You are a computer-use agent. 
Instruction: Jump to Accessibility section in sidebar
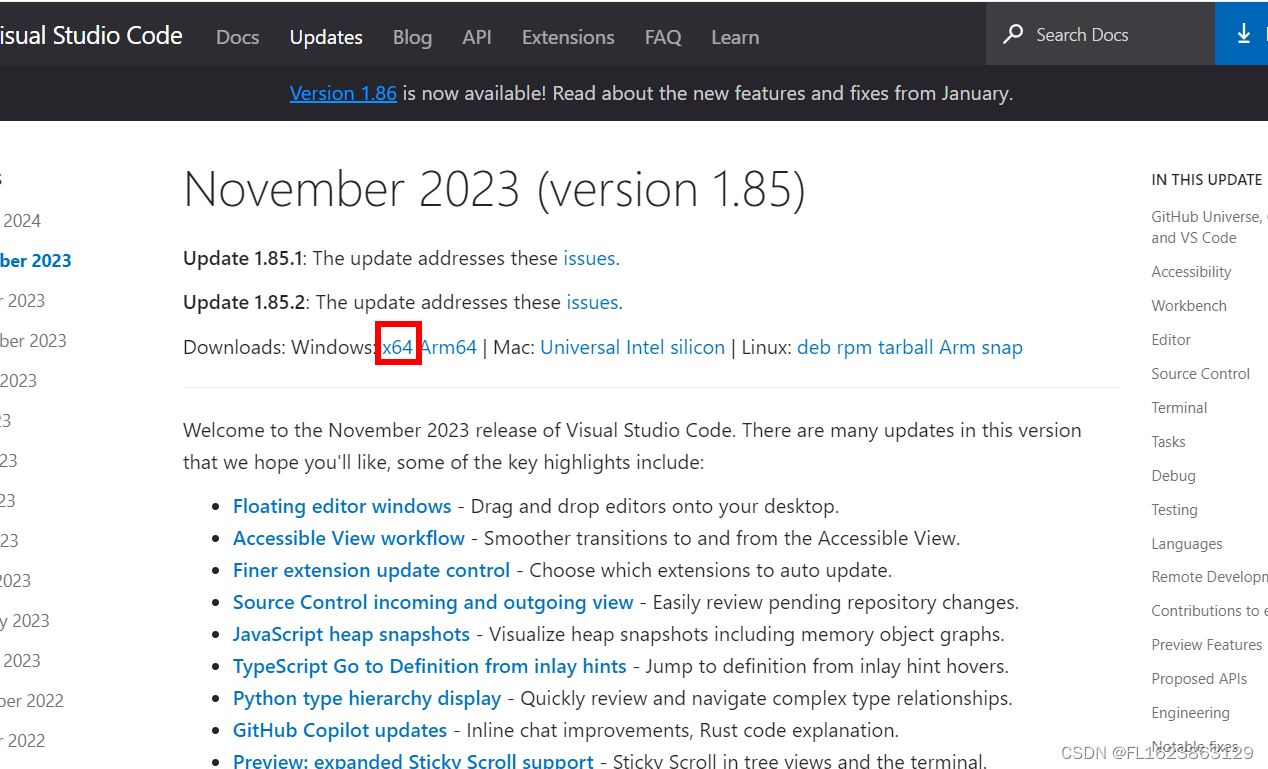click(1191, 272)
